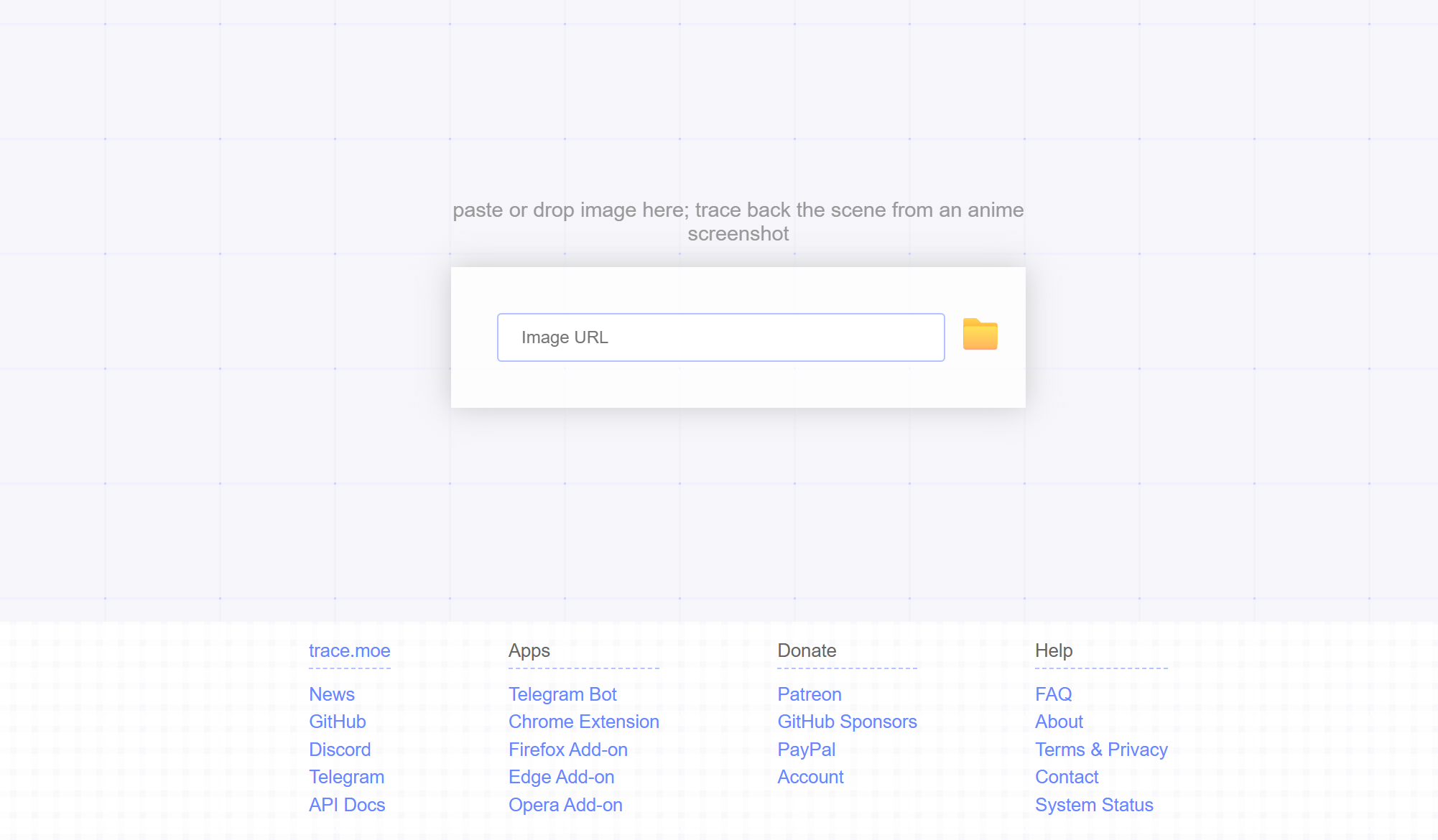Donate through the Patreon link

tap(809, 694)
